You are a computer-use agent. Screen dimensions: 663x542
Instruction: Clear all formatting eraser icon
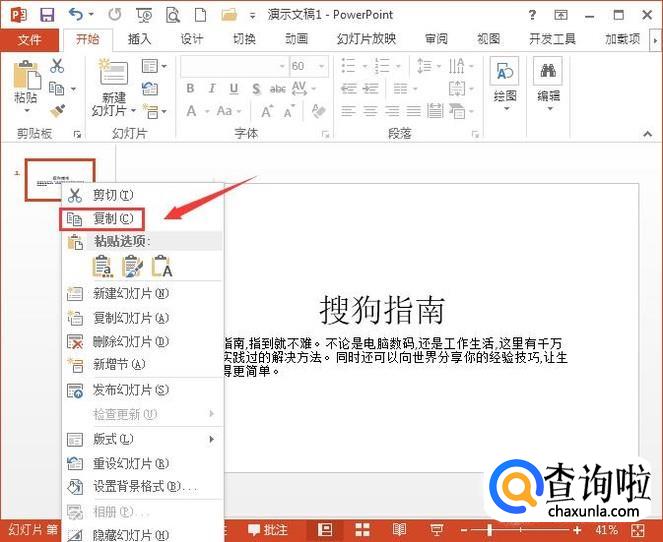tap(318, 111)
